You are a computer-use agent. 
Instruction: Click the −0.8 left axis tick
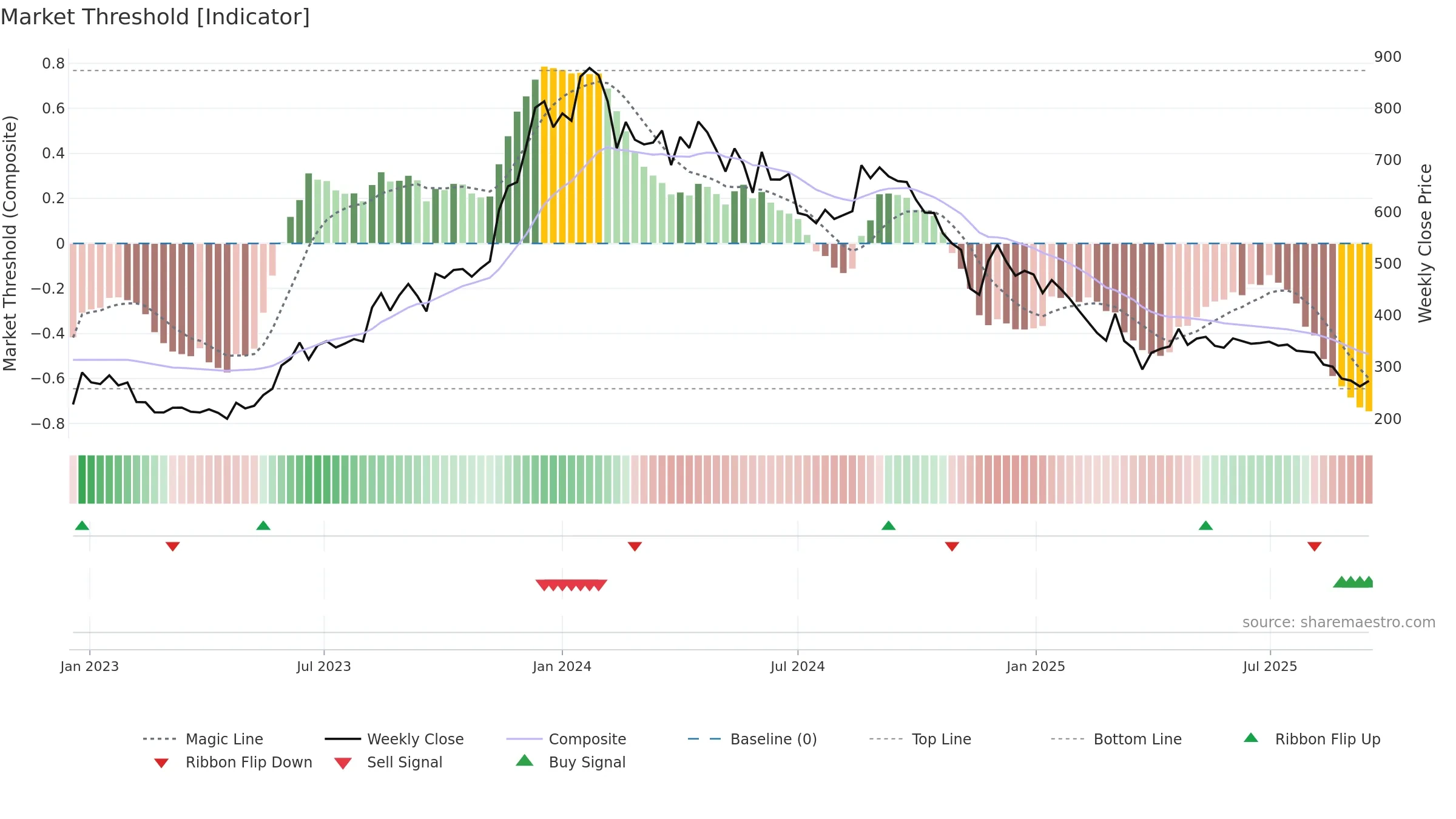48,423
